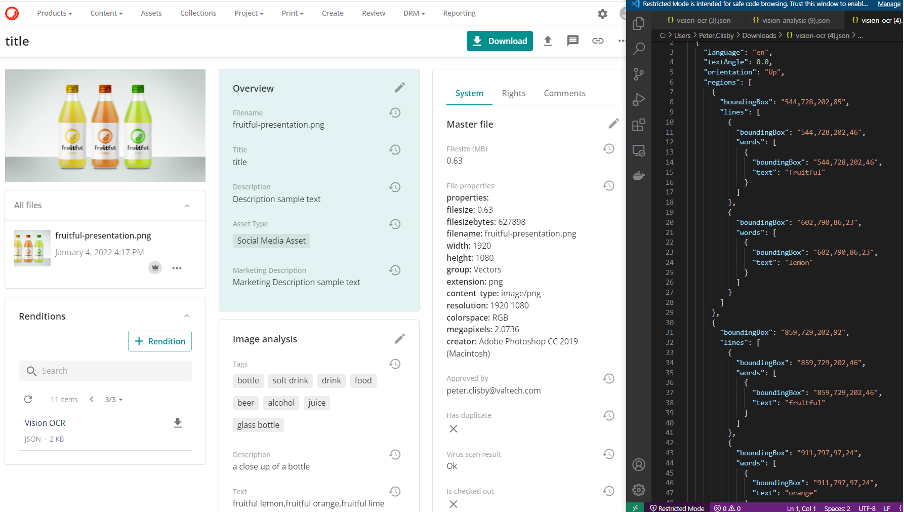The image size is (904, 512).
Task: Open Project dropdown menu
Action: coord(248,13)
